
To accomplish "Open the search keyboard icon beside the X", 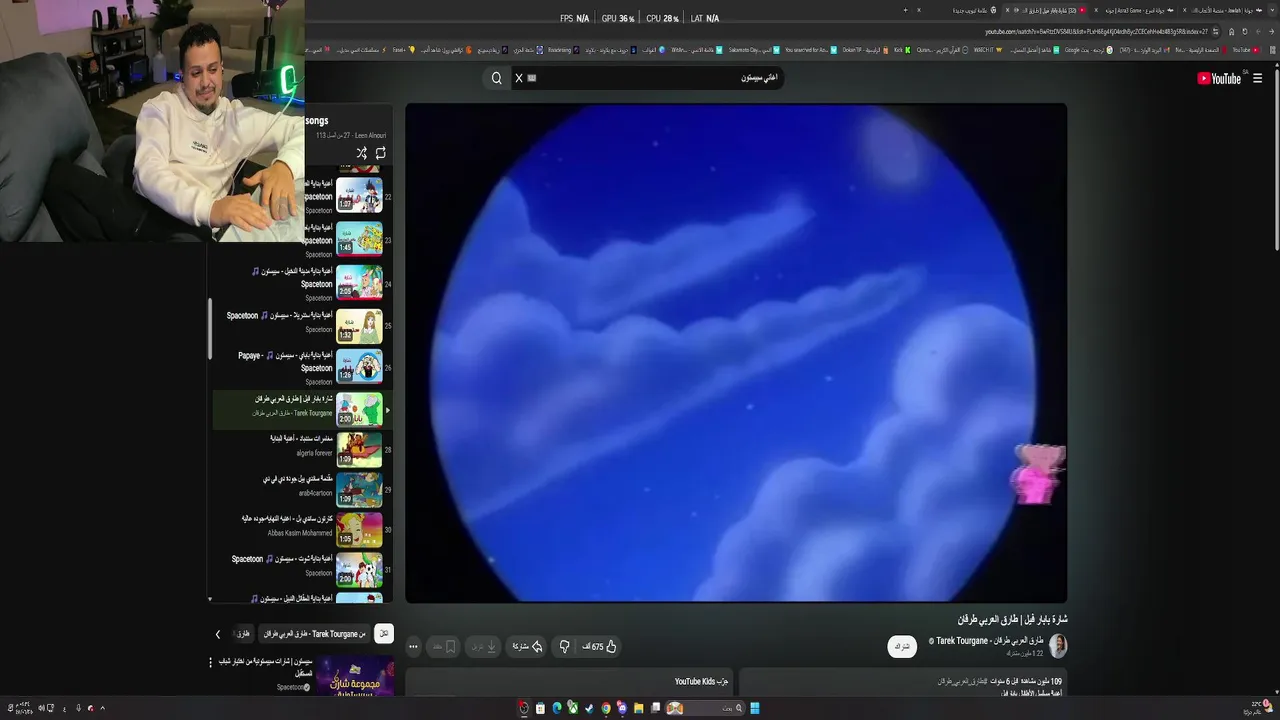I will tap(532, 78).
